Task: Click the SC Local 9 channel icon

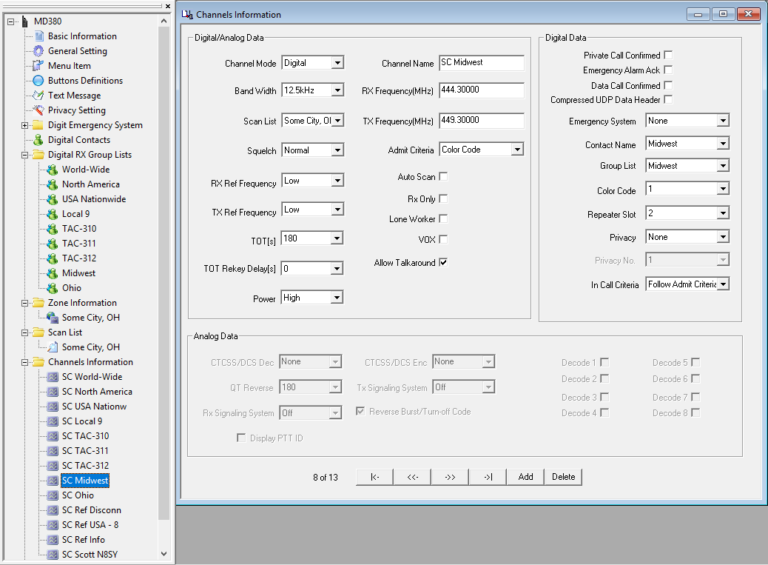Action: pos(52,422)
